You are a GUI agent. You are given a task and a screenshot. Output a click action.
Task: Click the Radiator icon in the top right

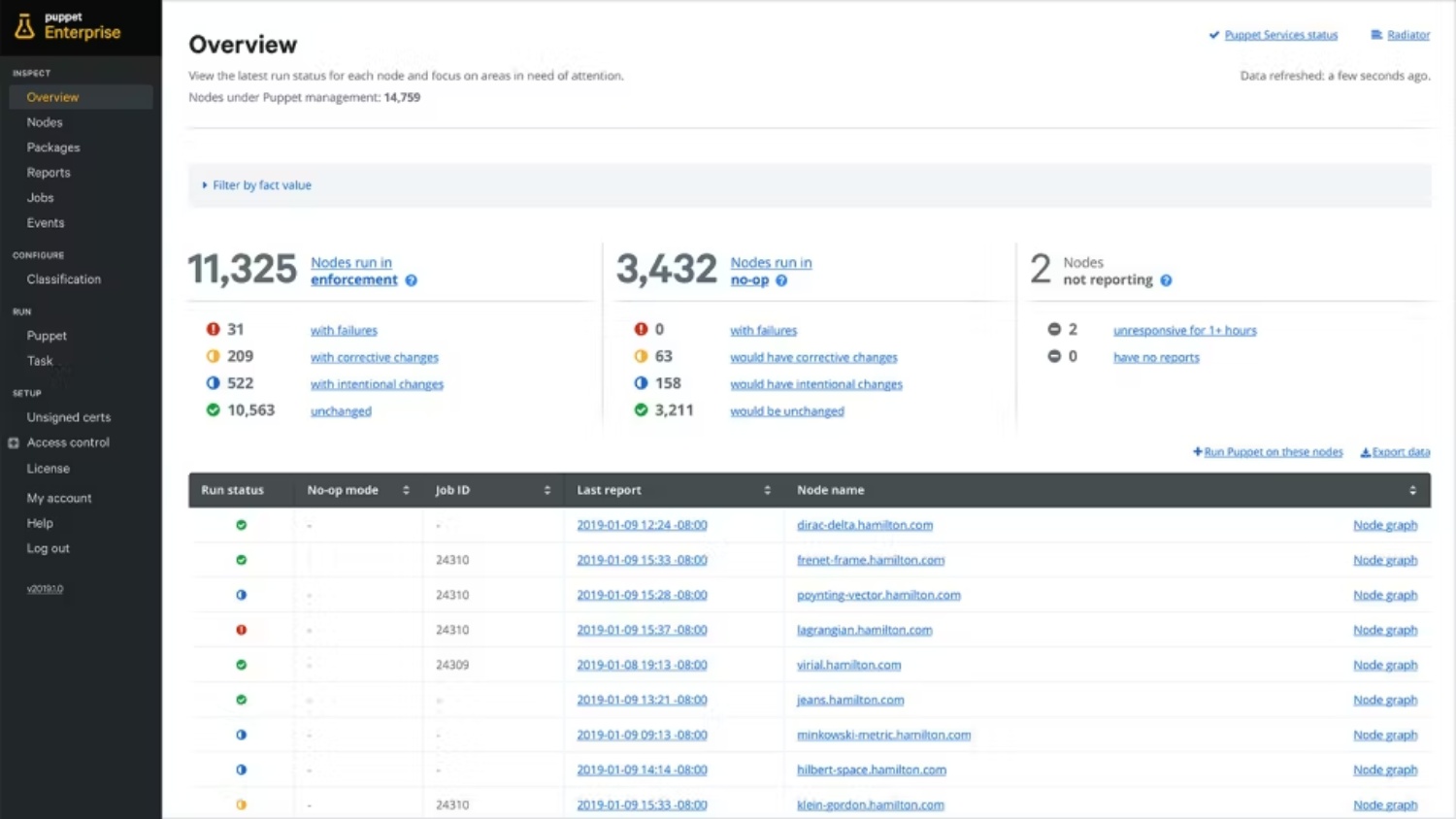[1376, 35]
